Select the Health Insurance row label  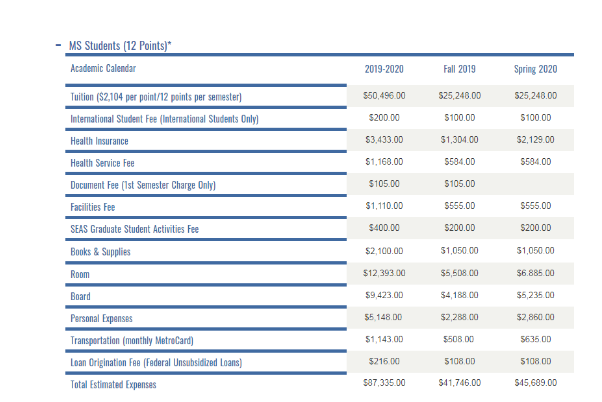pos(99,141)
